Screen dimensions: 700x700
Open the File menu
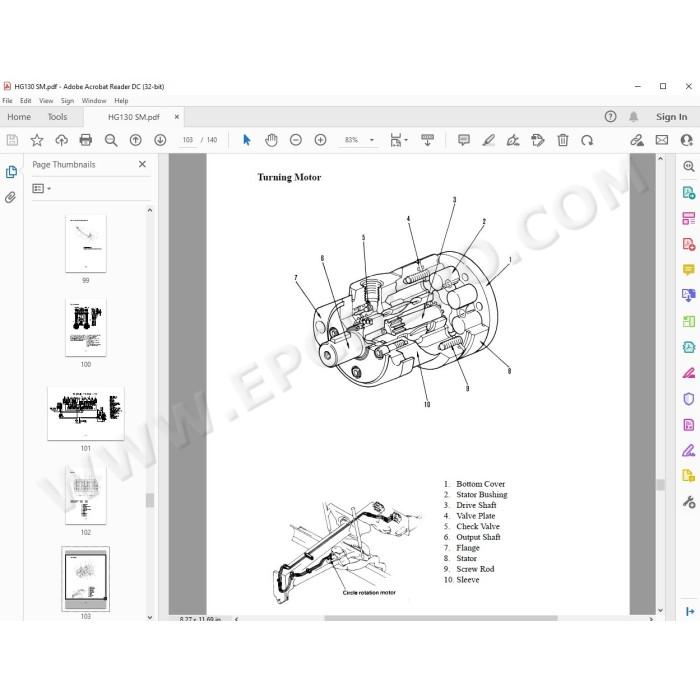[7, 100]
